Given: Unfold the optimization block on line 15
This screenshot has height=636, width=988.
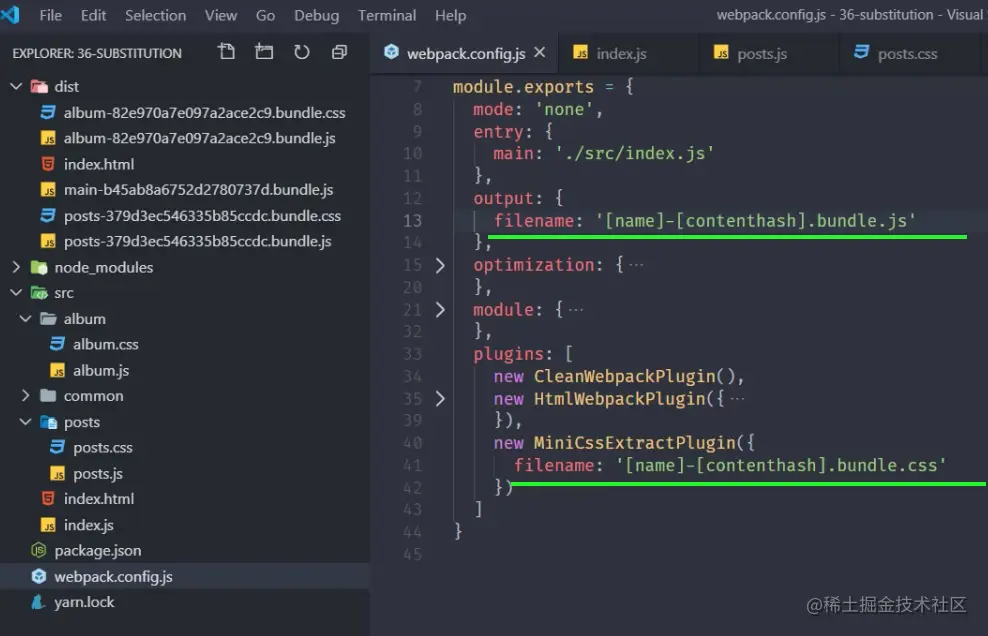Looking at the screenshot, I should pyautogui.click(x=440, y=265).
